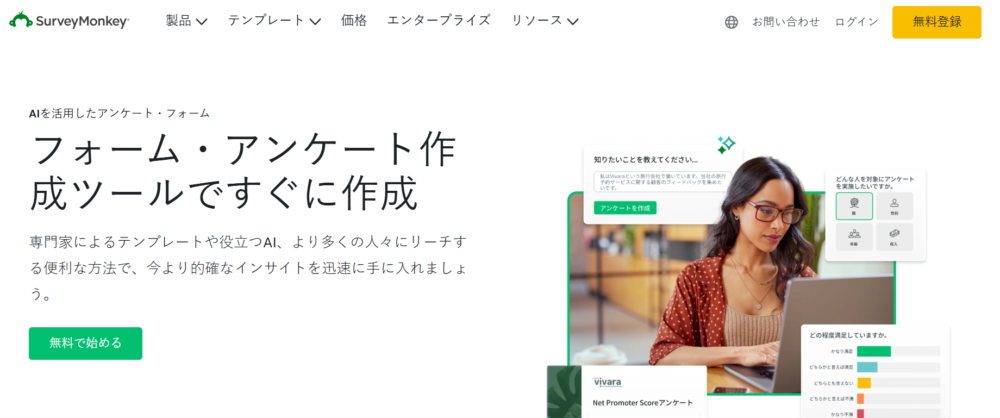Select the group audience tile
Viewport: 1000px width, 418px height.
tap(854, 237)
